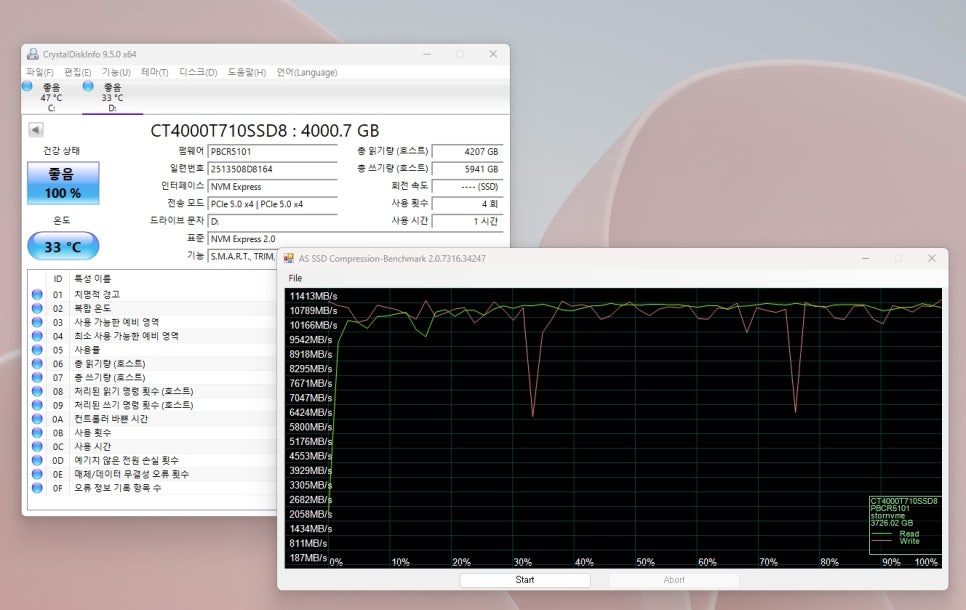Select the 예기치 않은 전원 손실 횟수 row text
Viewport: 966px width, 610px height.
tap(126, 460)
